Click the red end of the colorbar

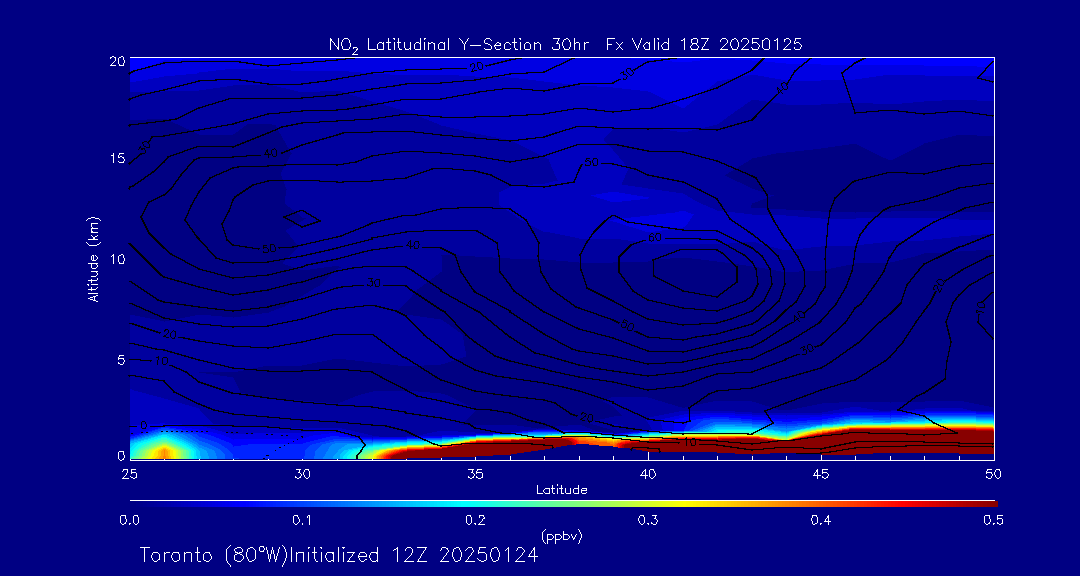pos(985,502)
